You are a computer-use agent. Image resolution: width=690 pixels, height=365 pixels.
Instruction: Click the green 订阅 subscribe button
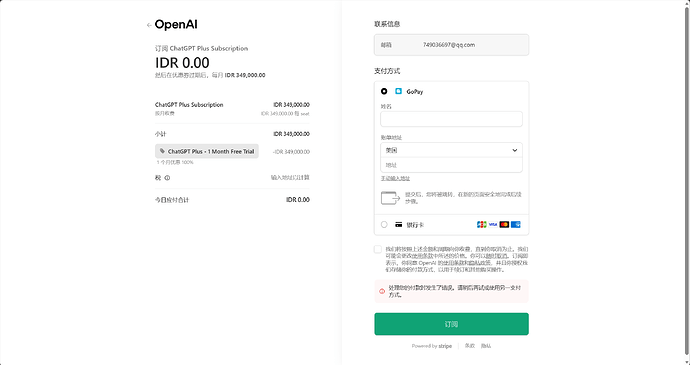click(x=451, y=324)
